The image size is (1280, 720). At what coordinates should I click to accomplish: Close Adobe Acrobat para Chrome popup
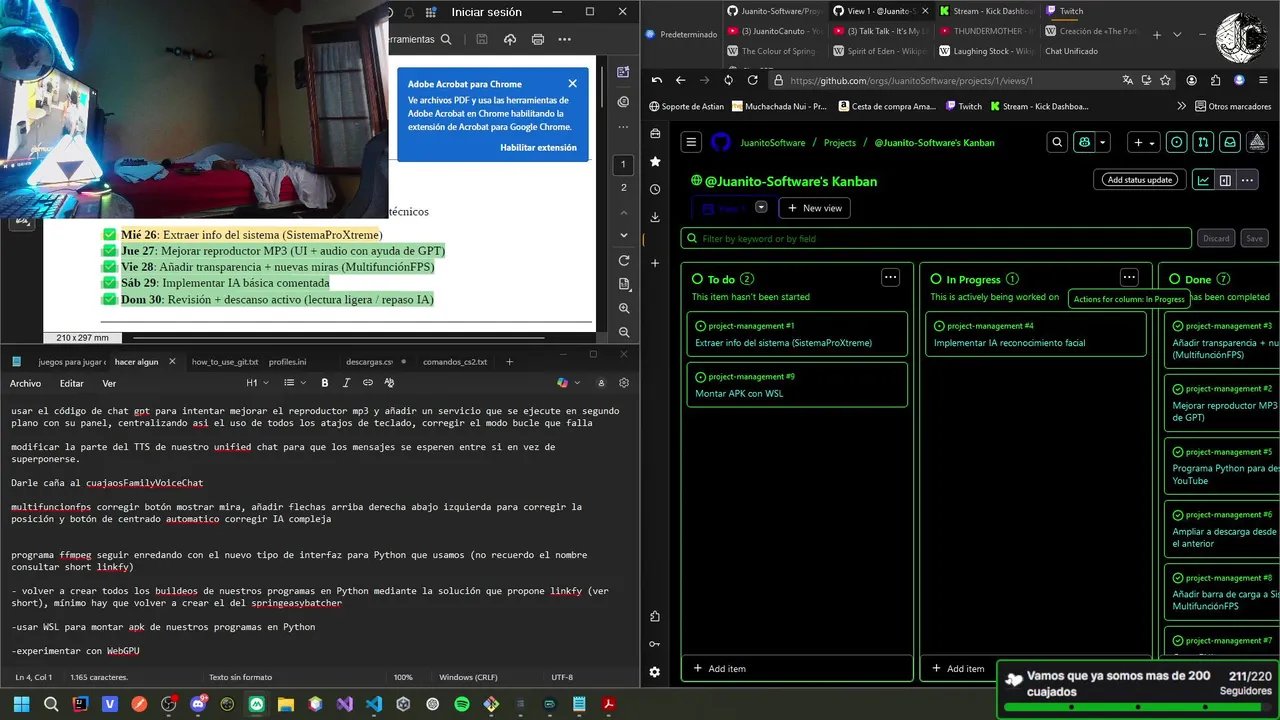coord(572,84)
